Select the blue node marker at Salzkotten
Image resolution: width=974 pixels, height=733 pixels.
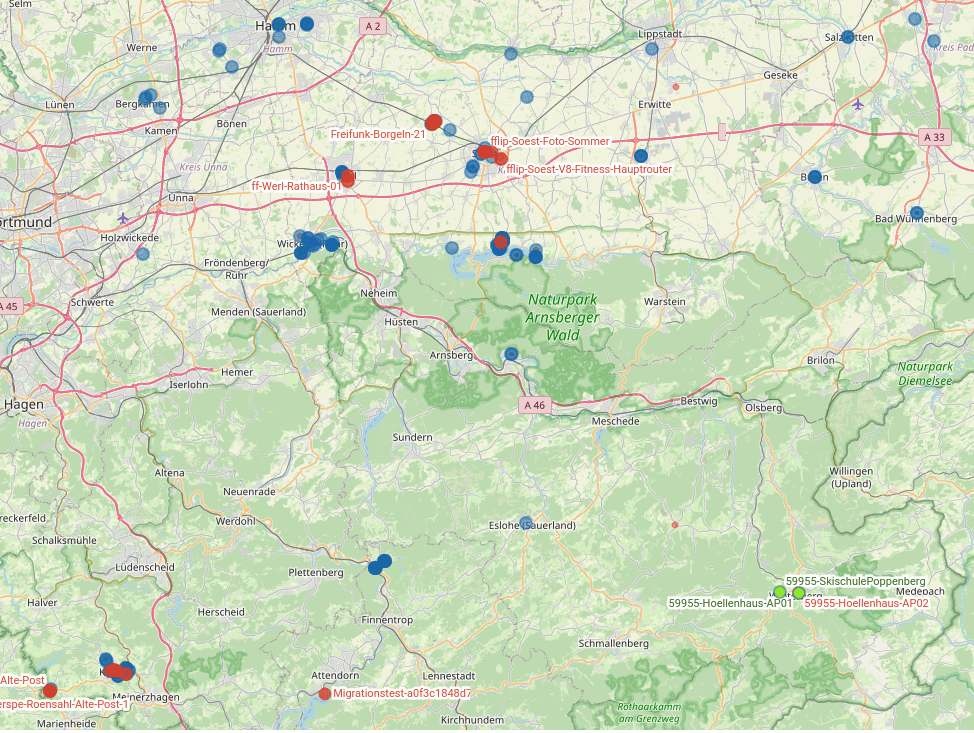click(847, 37)
